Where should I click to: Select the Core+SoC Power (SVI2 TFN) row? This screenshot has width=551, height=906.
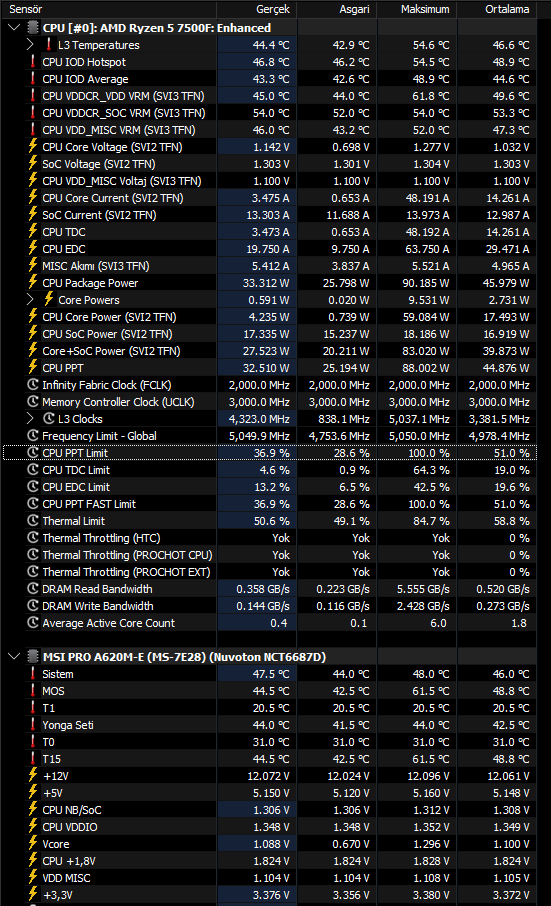click(x=269, y=351)
